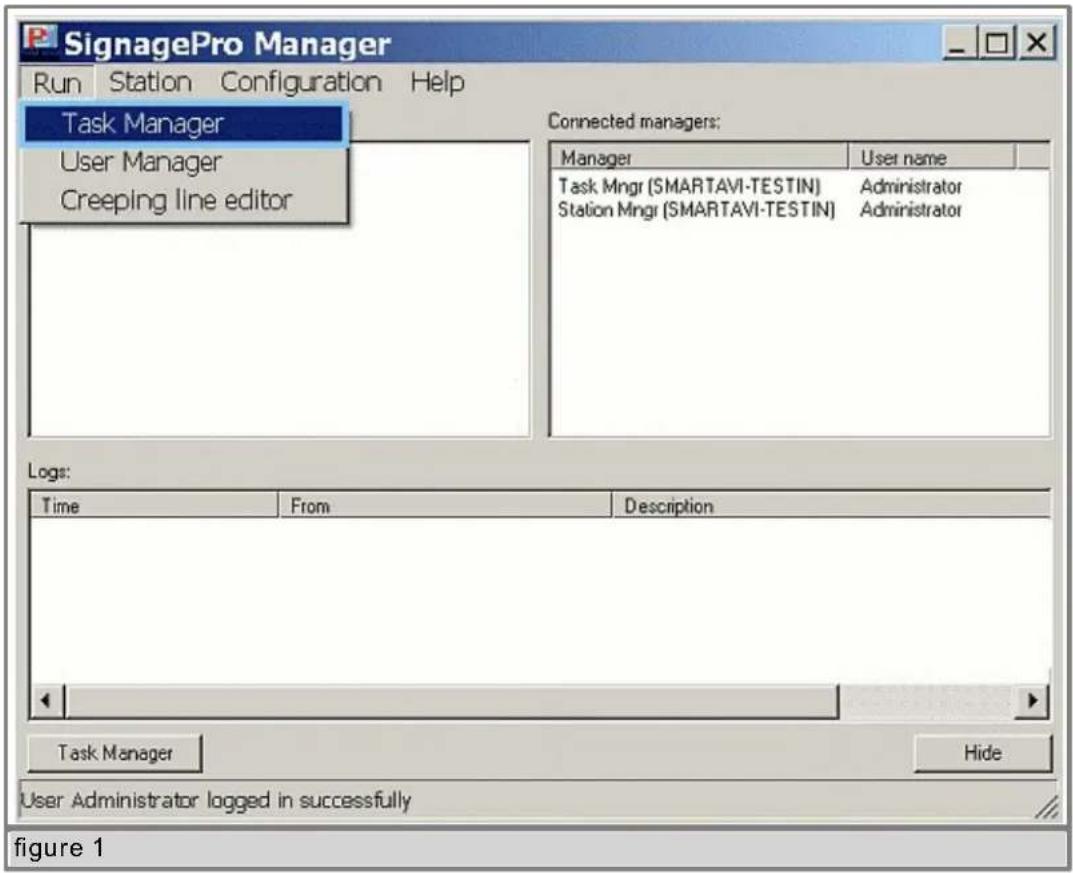Sort logs by the From column header

pyautogui.click(x=445, y=506)
